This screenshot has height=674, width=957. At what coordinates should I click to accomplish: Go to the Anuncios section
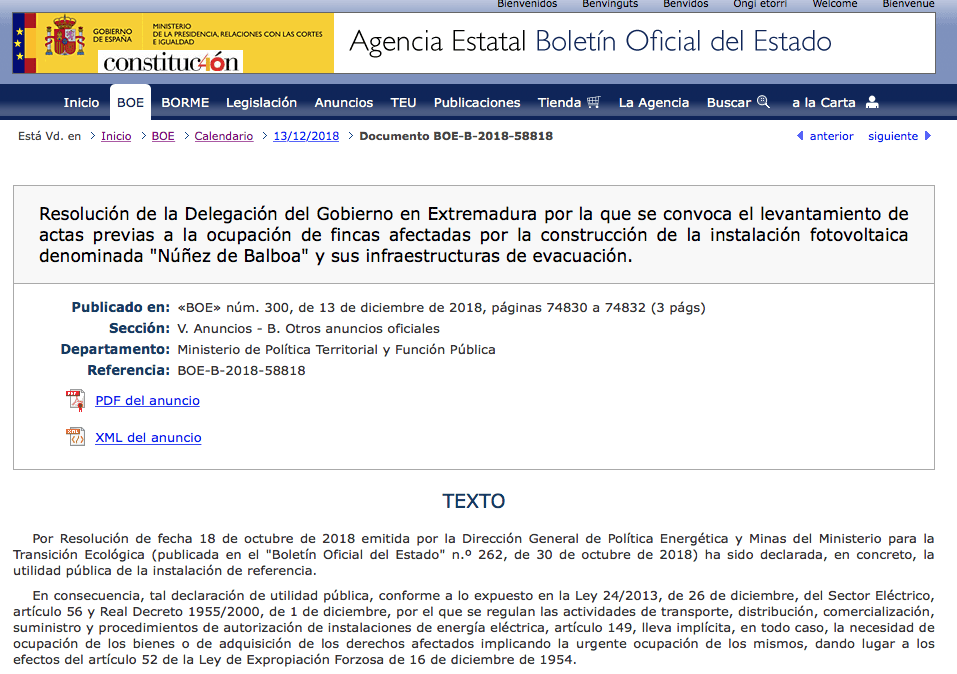click(344, 103)
